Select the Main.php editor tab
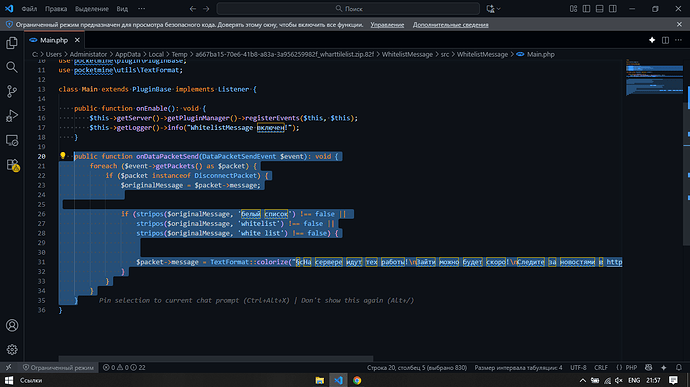 coord(54,40)
